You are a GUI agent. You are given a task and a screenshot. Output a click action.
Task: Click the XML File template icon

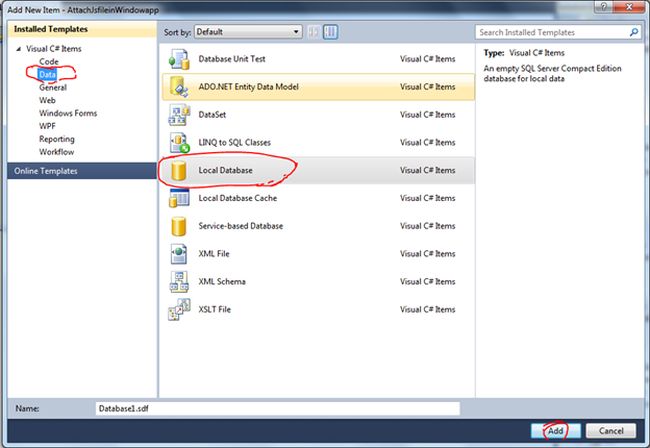coord(179,254)
